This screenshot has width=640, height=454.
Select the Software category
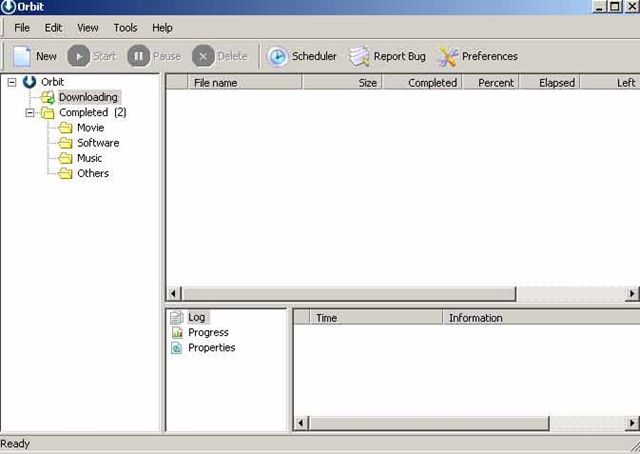point(98,143)
